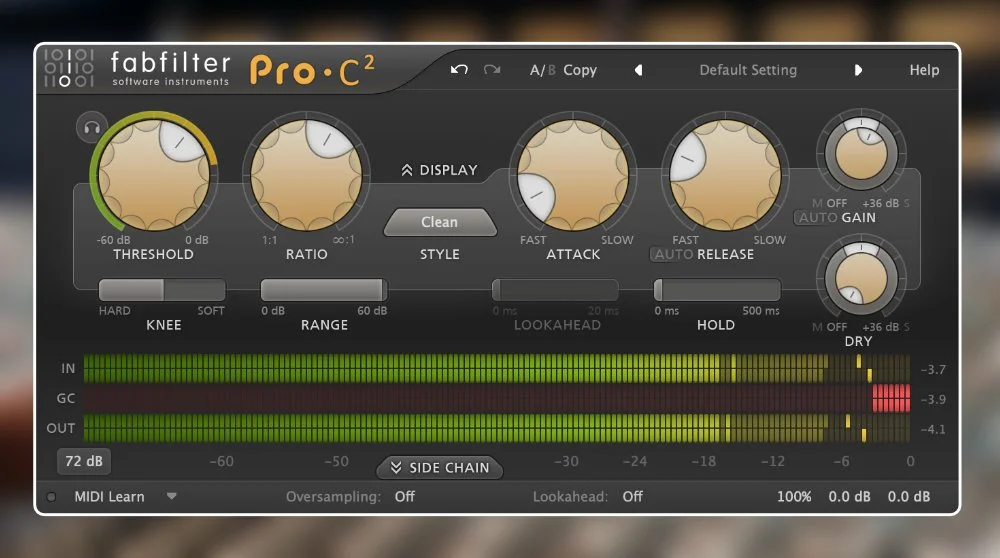Click the Copy button
This screenshot has height=558, width=1000.
click(x=580, y=70)
